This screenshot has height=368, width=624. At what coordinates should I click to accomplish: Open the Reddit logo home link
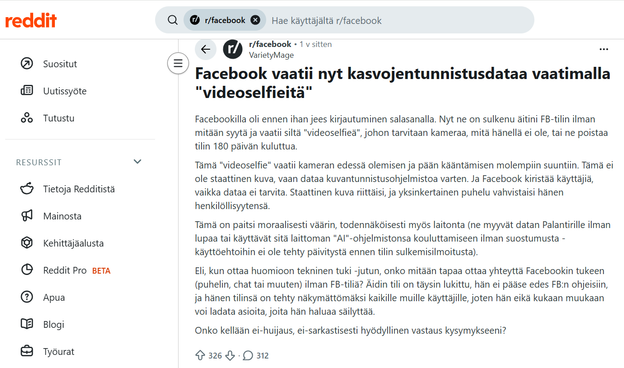click(x=31, y=20)
